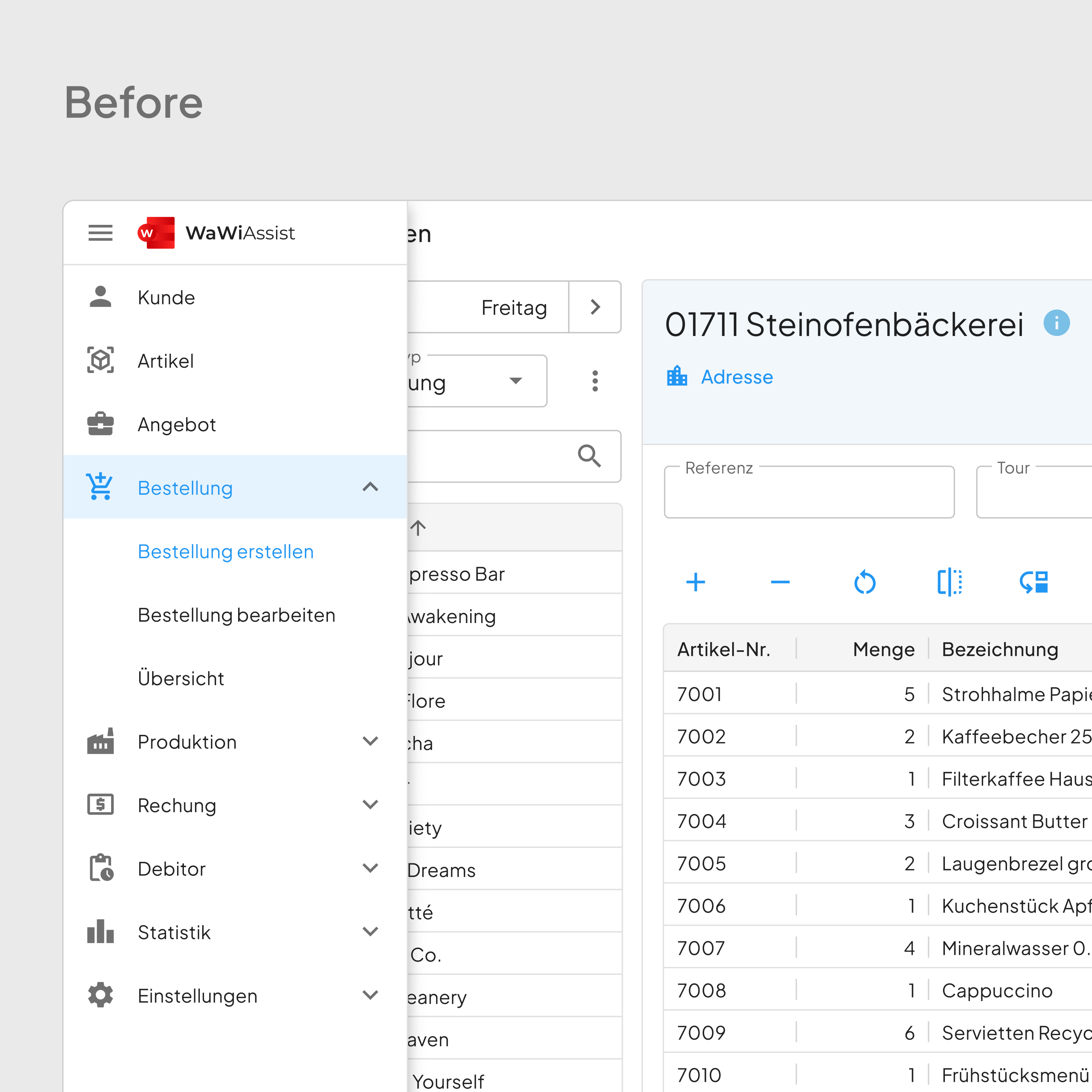The height and width of the screenshot is (1092, 1092).
Task: Click the Einstellungen gear icon
Action: [100, 995]
